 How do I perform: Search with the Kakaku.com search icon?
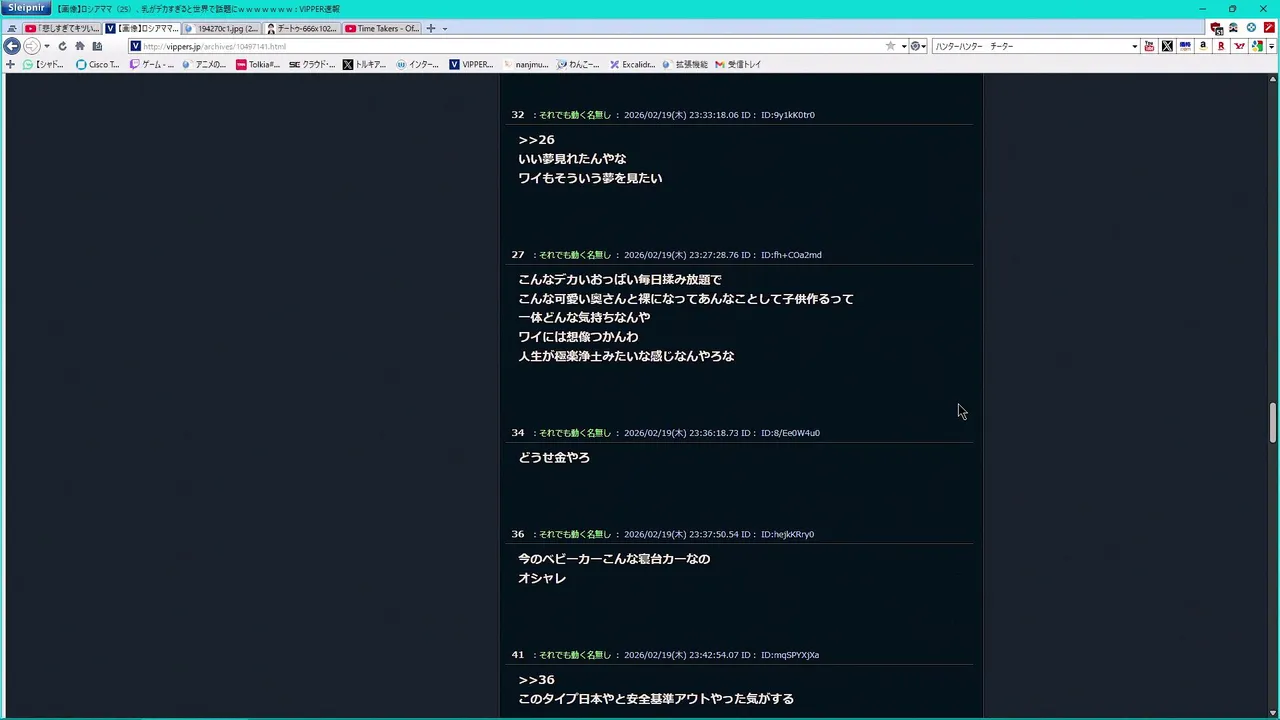point(1185,46)
